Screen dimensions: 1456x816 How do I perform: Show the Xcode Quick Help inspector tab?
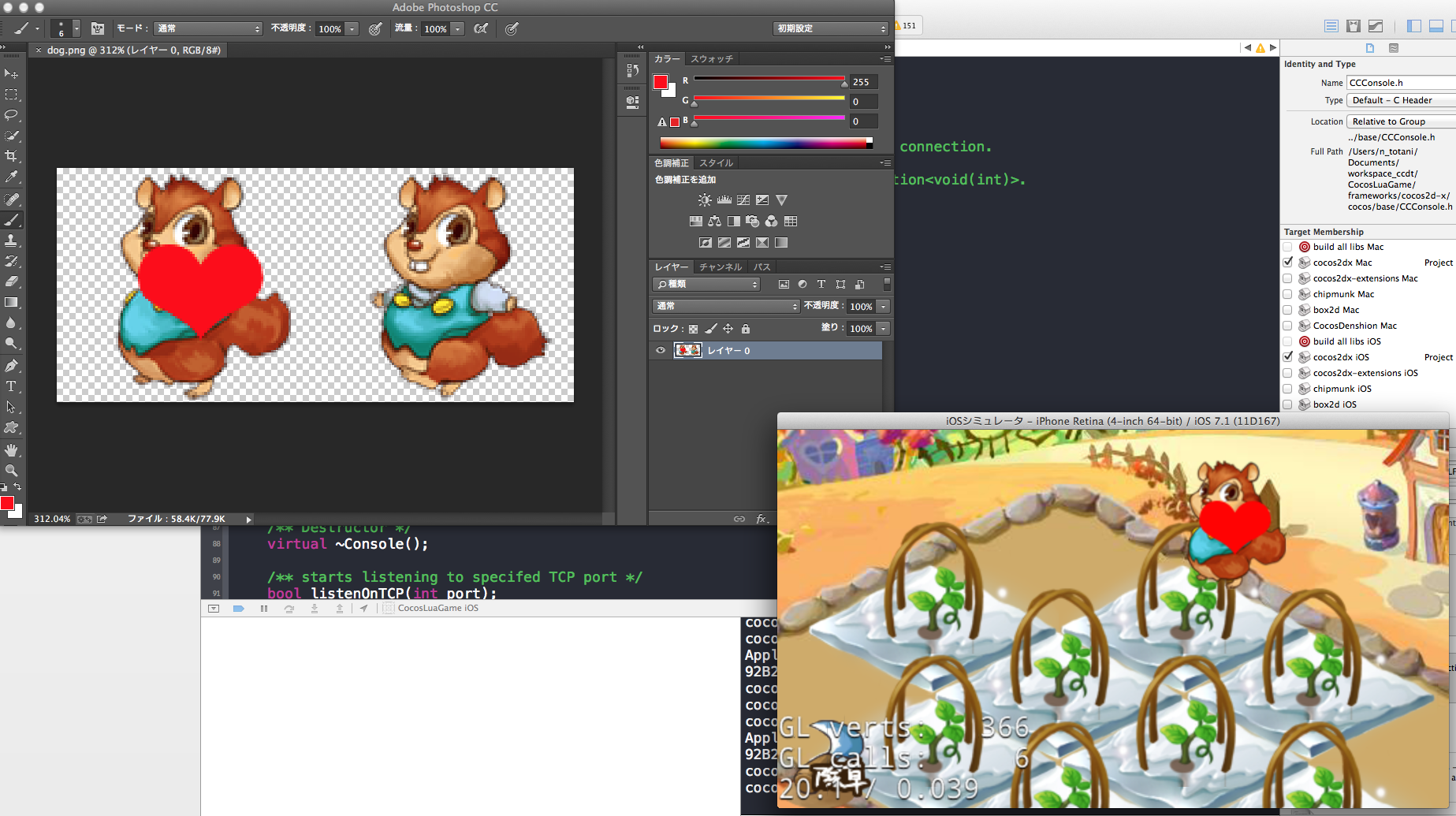1394,48
